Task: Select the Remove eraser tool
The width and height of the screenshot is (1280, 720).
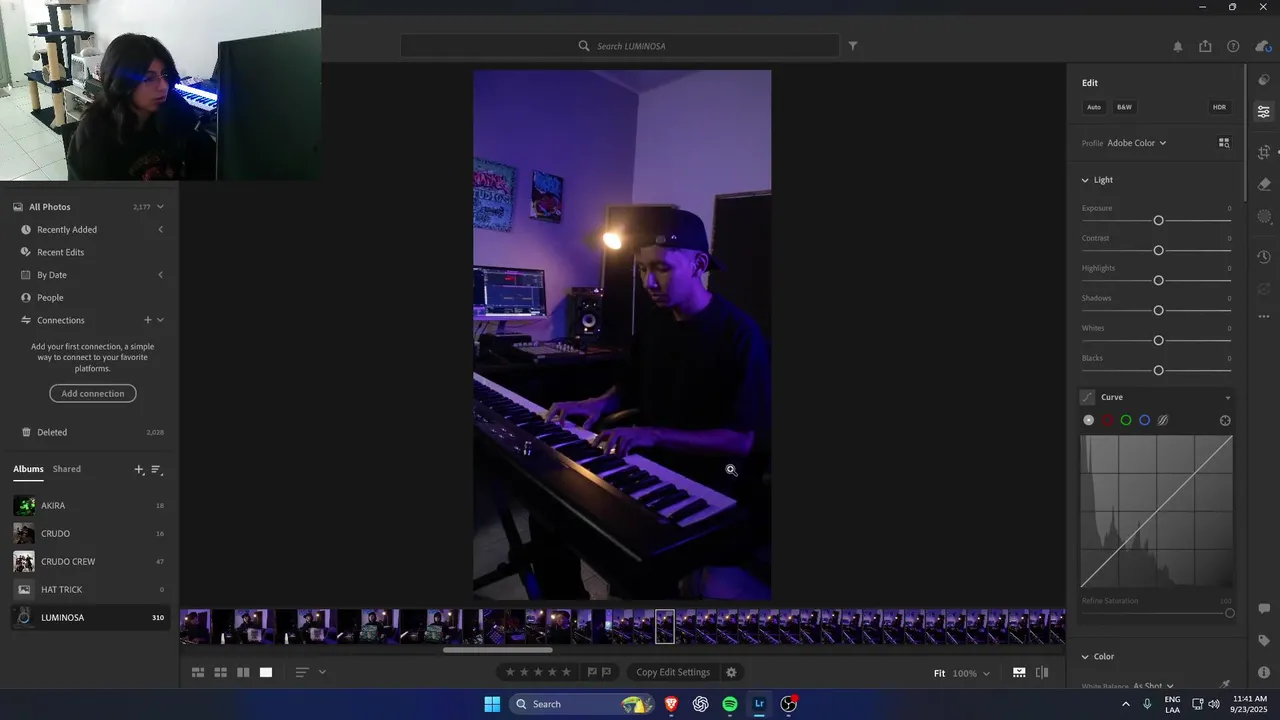Action: [x=1264, y=184]
